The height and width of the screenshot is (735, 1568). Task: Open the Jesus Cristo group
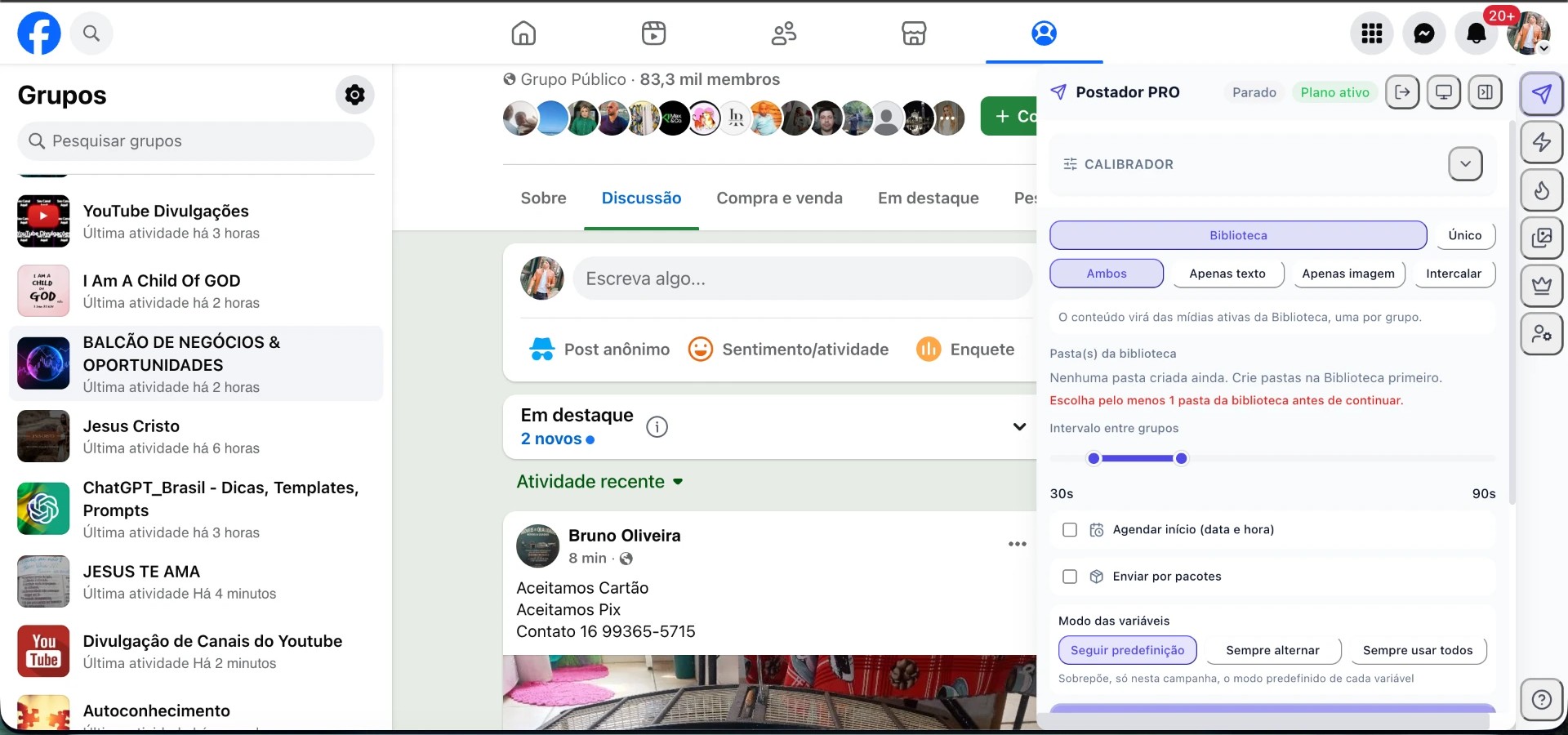(x=196, y=437)
